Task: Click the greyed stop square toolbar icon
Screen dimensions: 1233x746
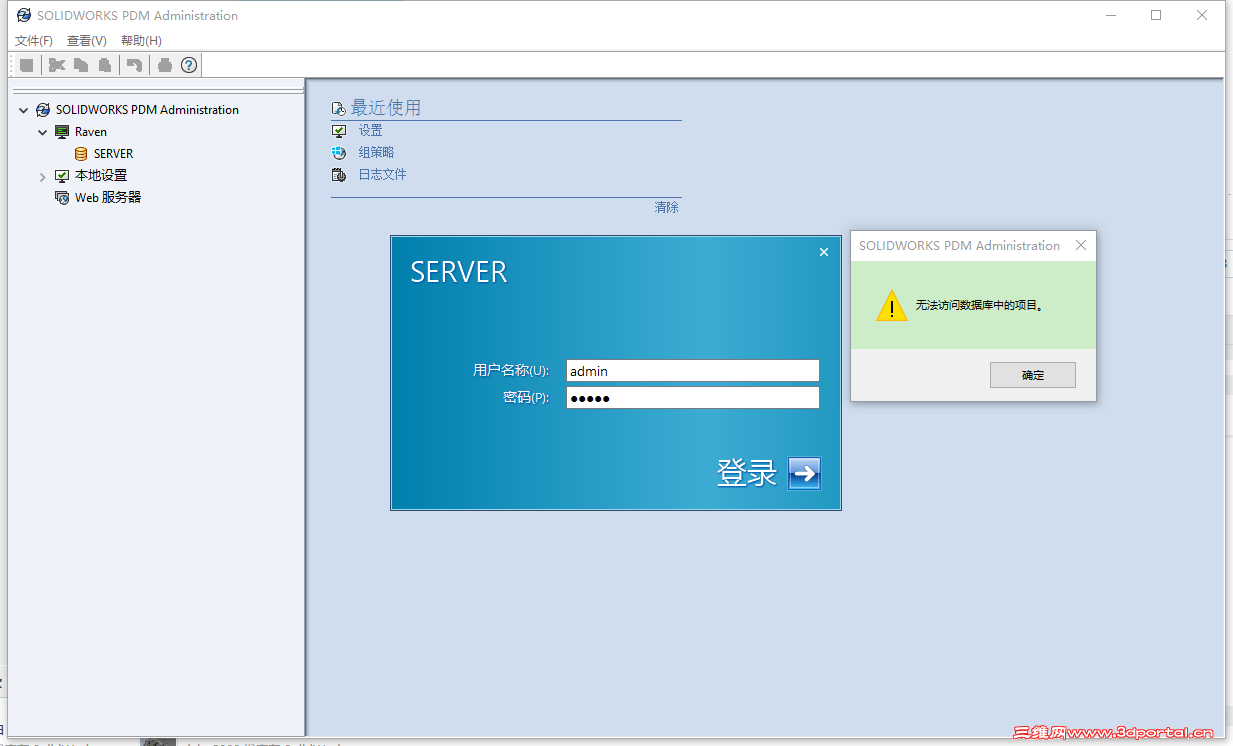Action: pos(27,65)
